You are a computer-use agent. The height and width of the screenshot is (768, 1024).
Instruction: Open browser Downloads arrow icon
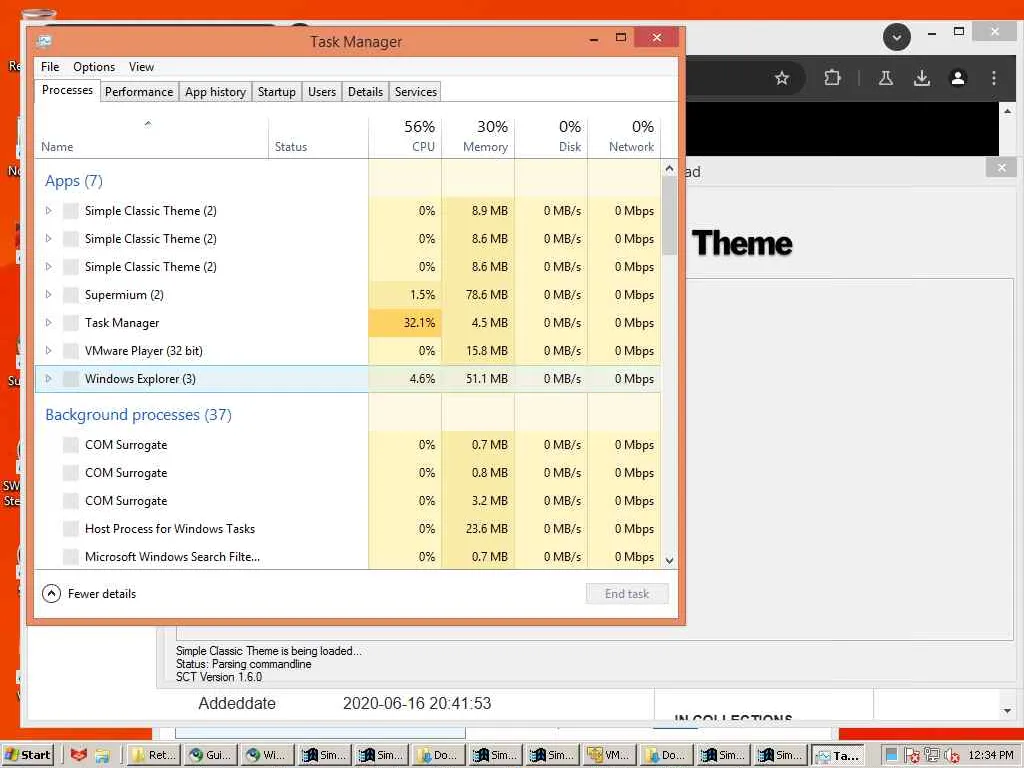(x=921, y=78)
